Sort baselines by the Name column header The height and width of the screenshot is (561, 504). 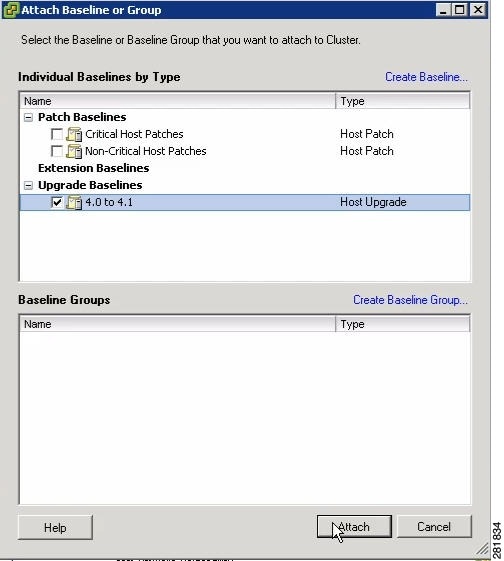tap(178, 101)
